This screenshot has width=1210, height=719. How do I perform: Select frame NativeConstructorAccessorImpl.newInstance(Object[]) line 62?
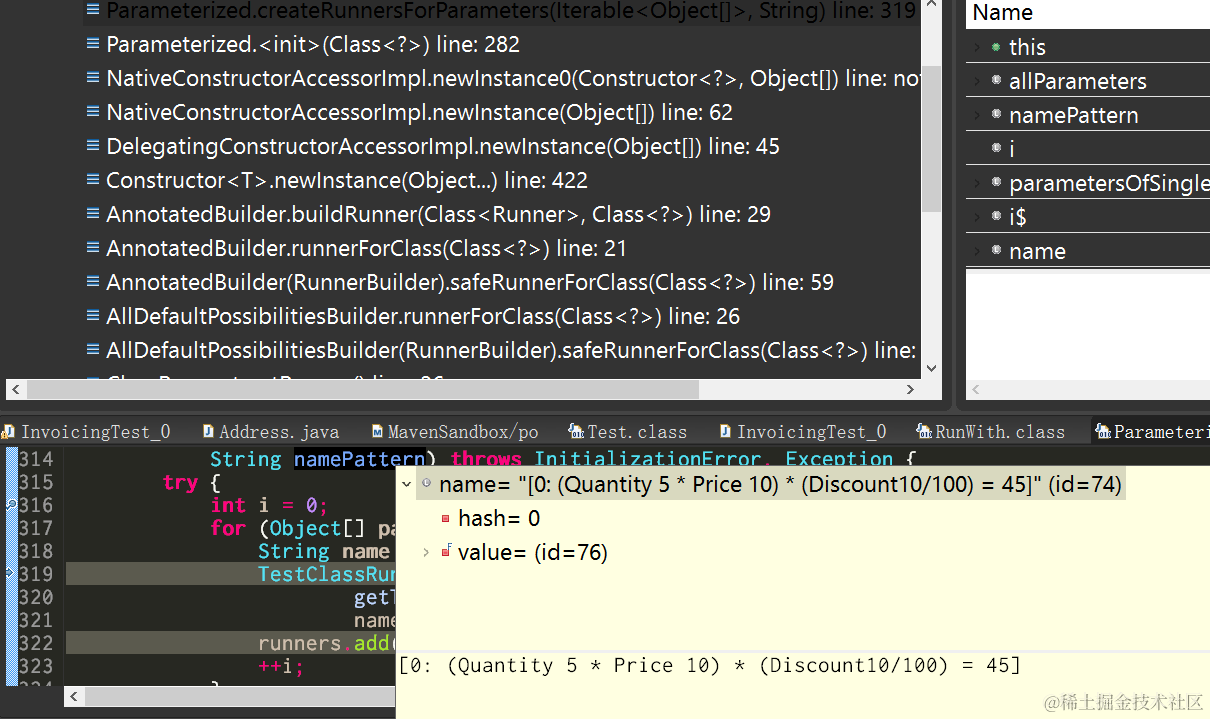click(410, 112)
